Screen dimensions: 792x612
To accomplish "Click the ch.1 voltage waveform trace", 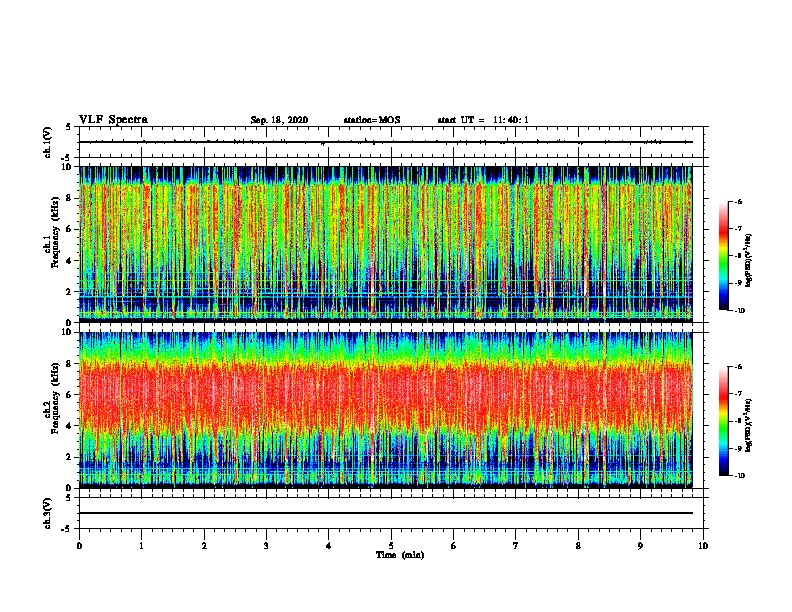I will [x=386, y=142].
